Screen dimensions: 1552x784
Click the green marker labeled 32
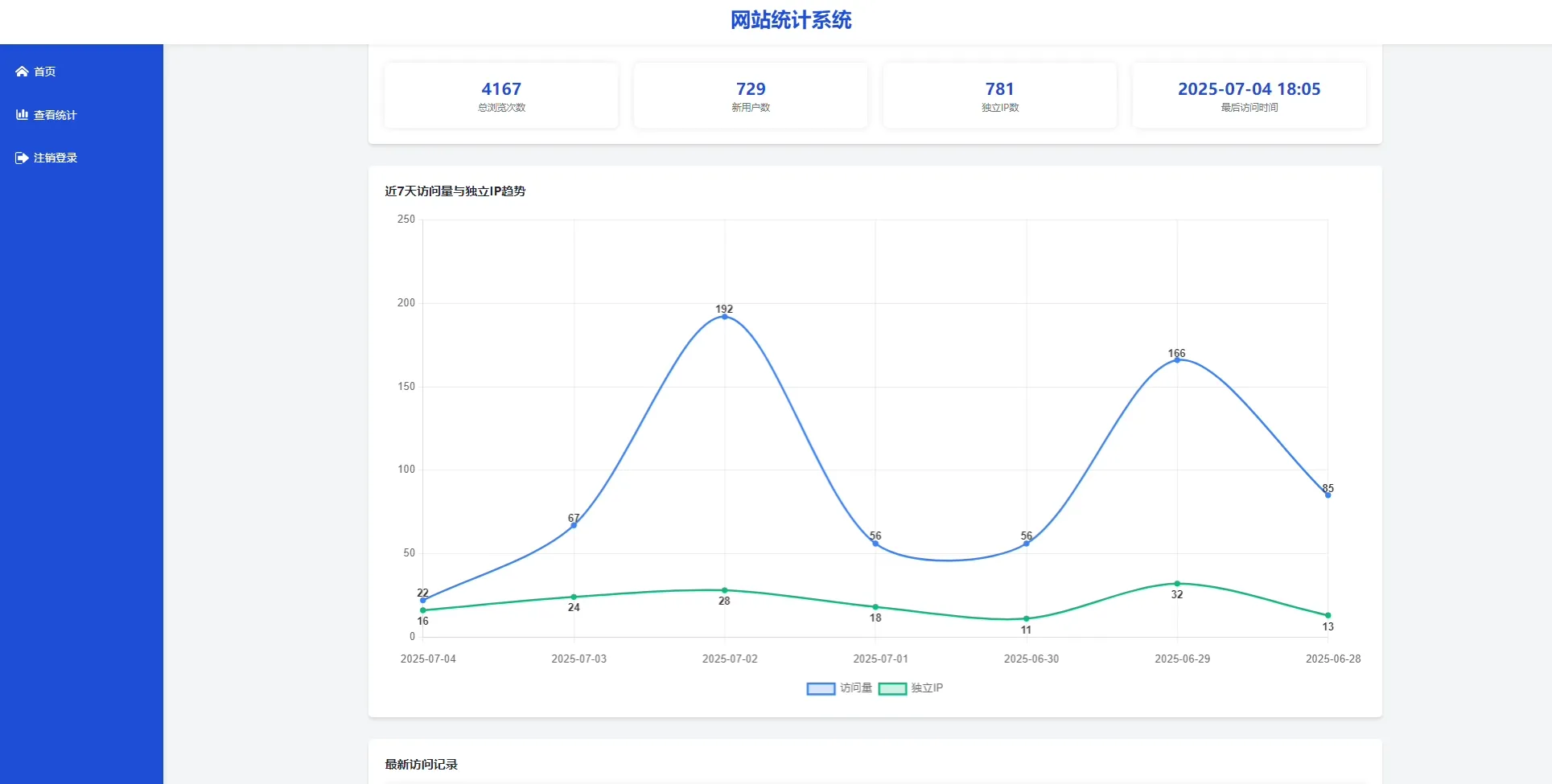tap(1178, 583)
